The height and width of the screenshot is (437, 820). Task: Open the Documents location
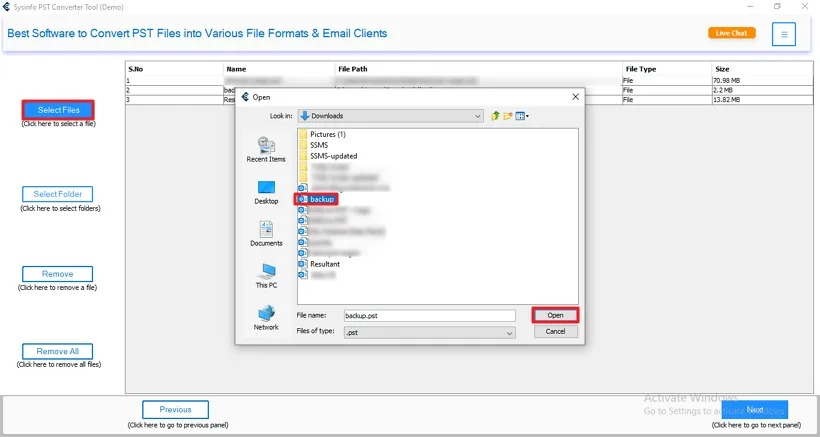266,234
